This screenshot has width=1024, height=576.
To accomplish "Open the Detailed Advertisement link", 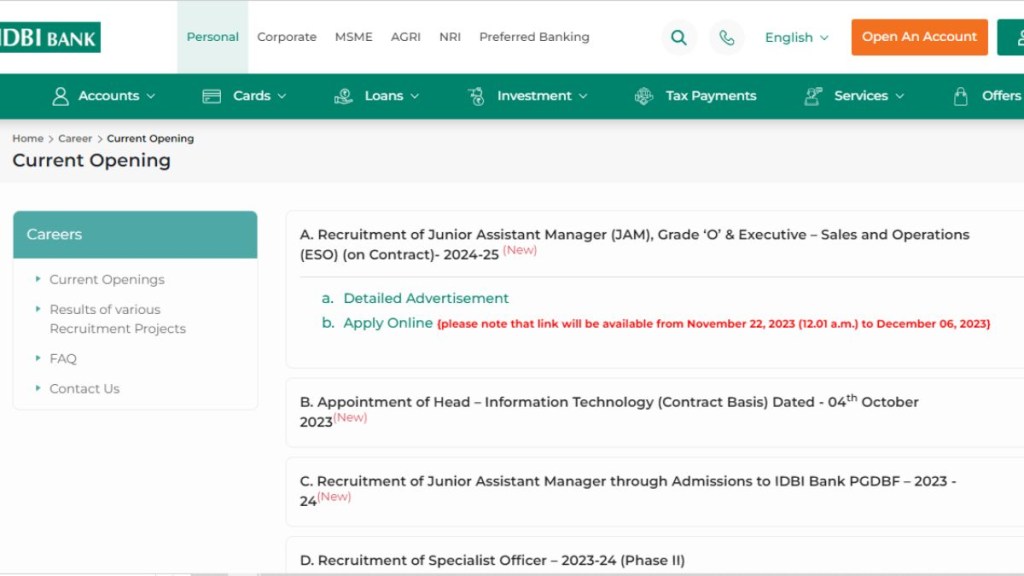I will coord(426,298).
